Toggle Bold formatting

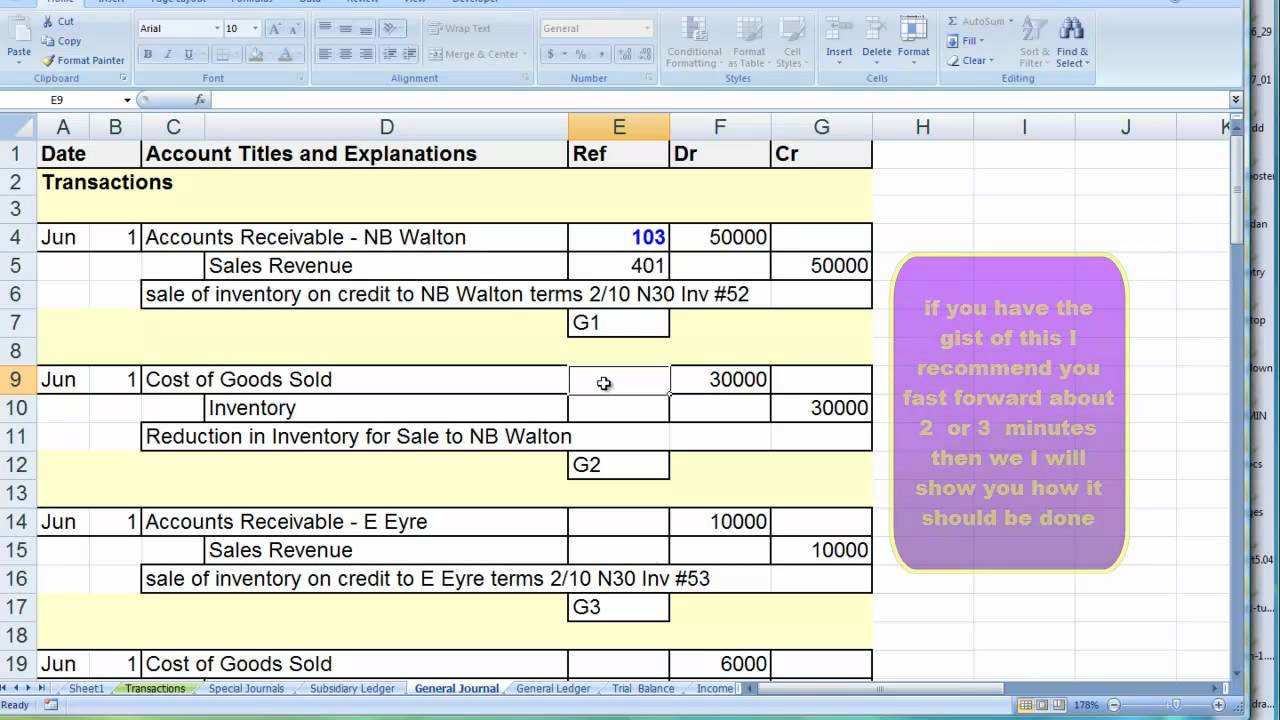[x=148, y=55]
